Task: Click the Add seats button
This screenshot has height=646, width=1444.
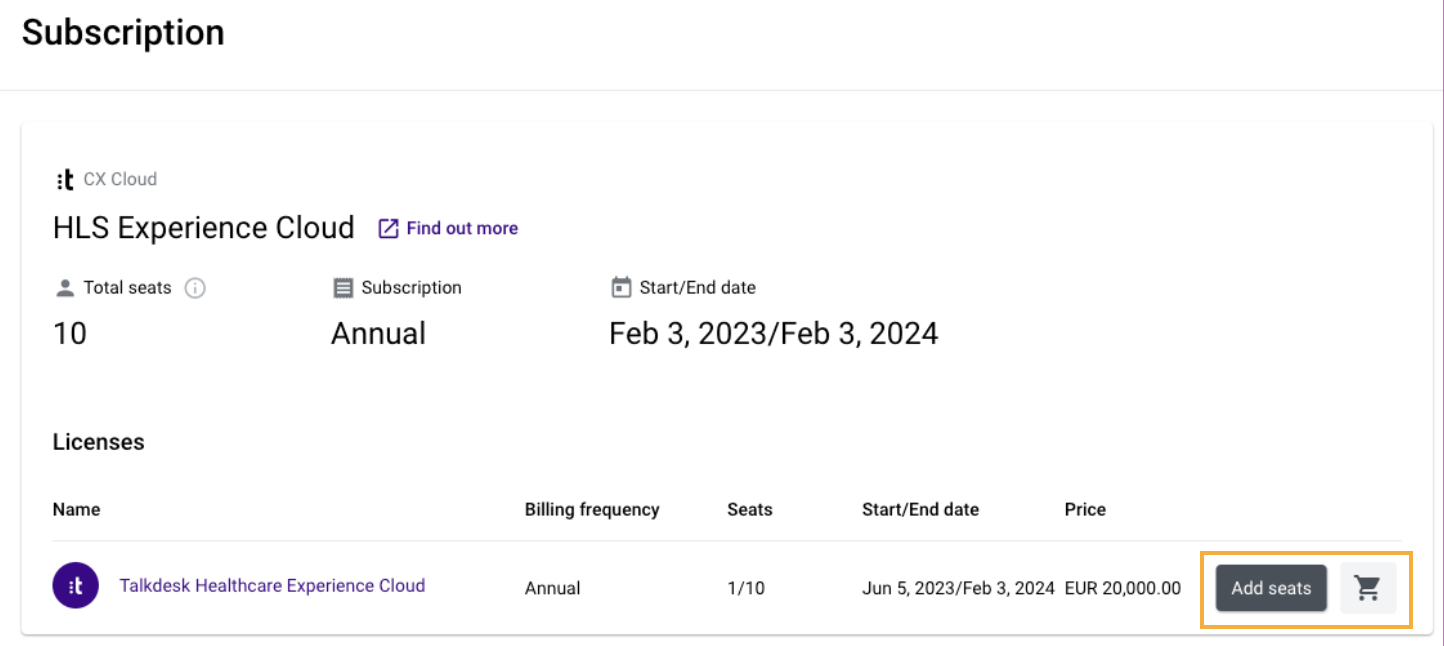Action: [x=1269, y=588]
